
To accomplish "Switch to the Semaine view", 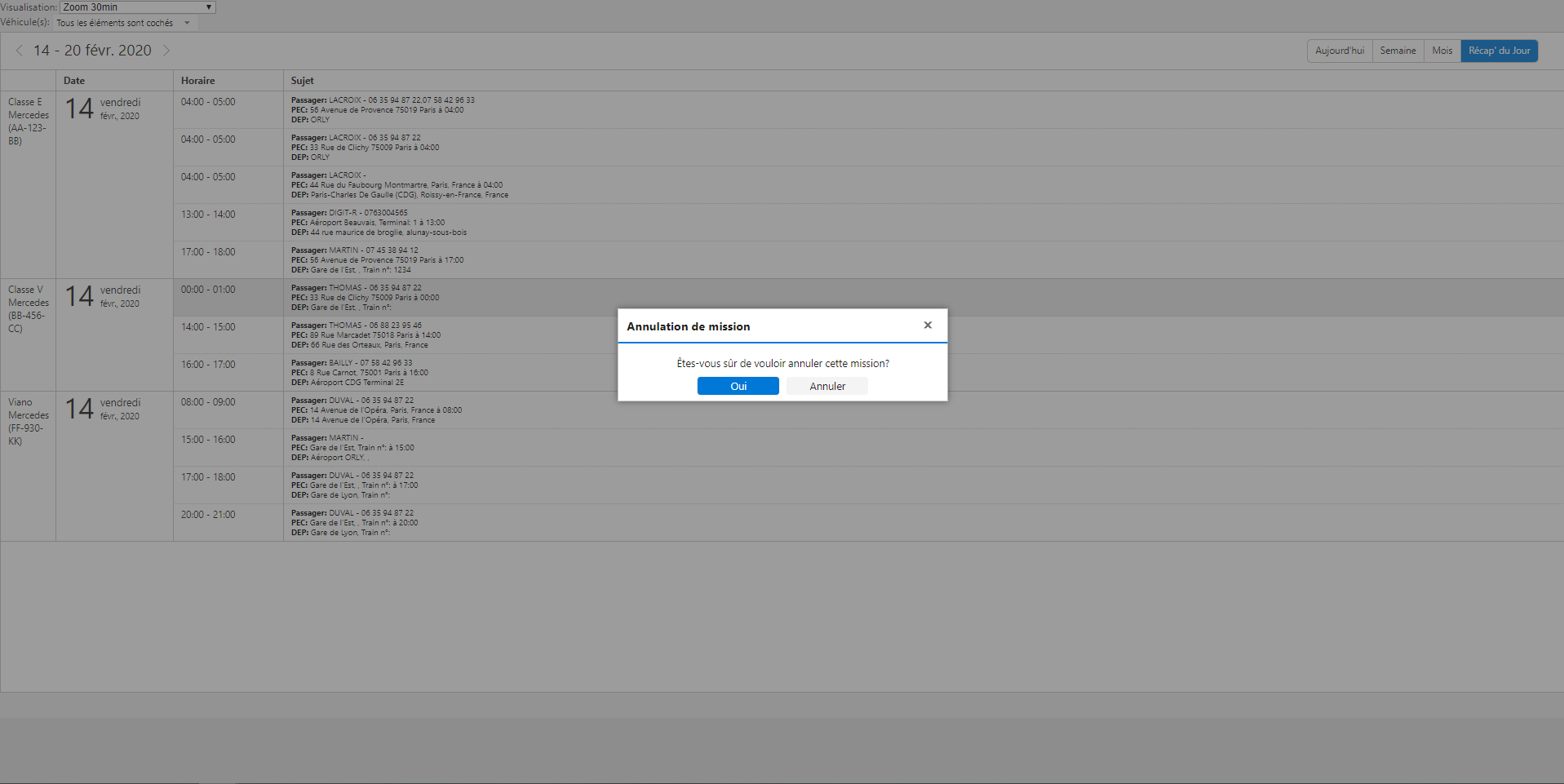I will [x=1398, y=51].
